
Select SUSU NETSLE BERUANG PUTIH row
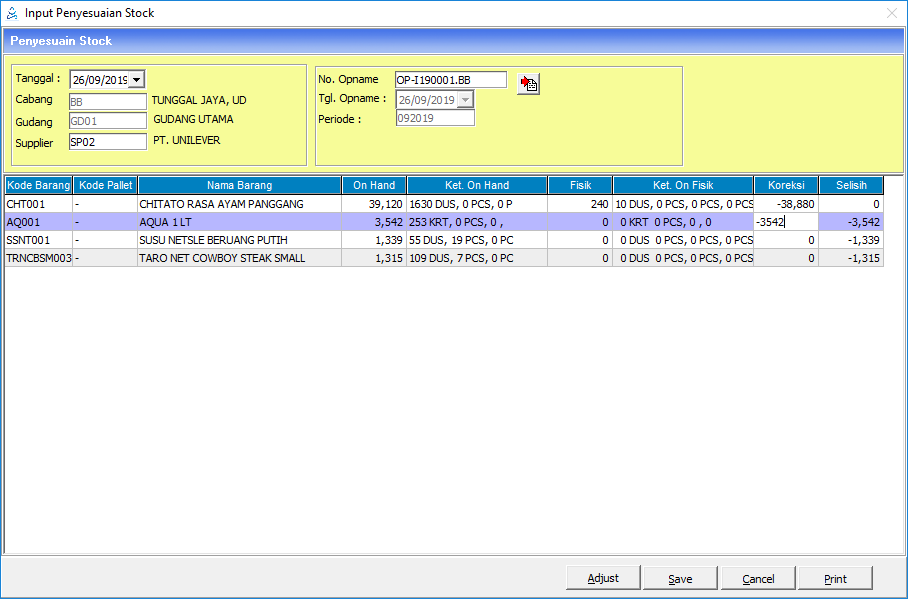239,240
